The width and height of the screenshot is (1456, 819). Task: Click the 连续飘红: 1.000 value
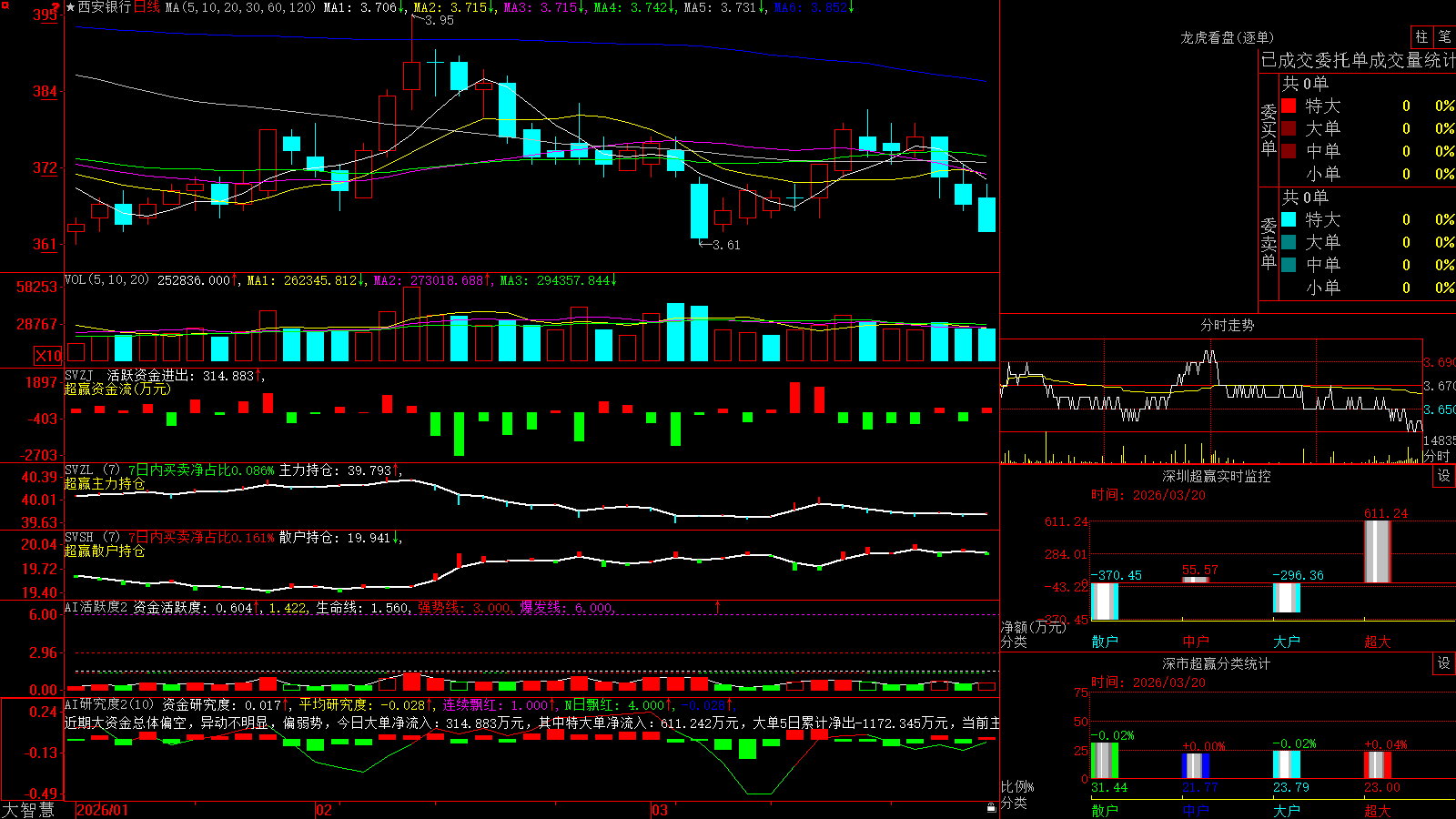tap(495, 704)
